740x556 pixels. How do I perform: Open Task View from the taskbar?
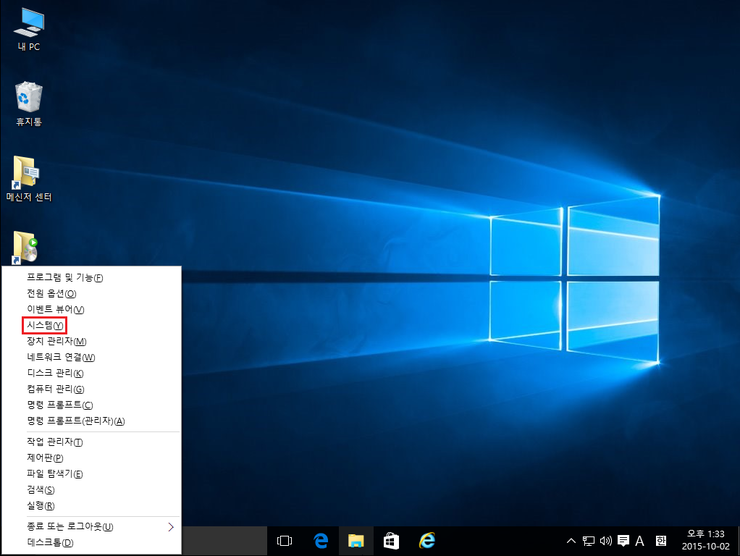pos(285,541)
